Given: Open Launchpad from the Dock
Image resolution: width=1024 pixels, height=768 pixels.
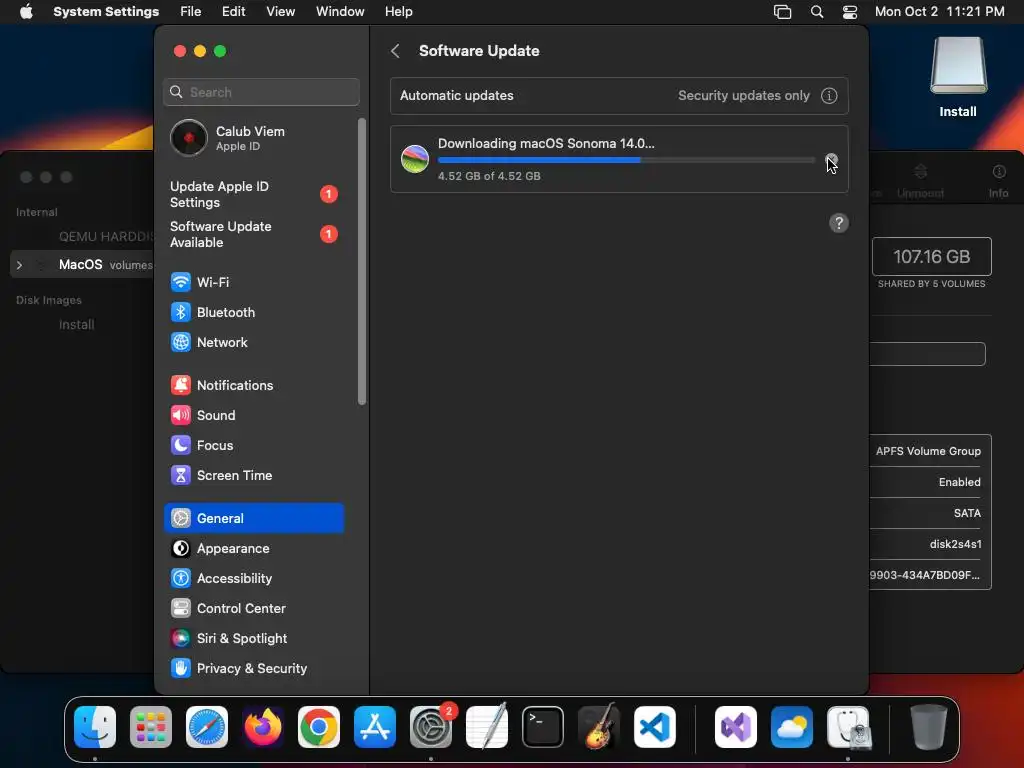Looking at the screenshot, I should tap(151, 727).
